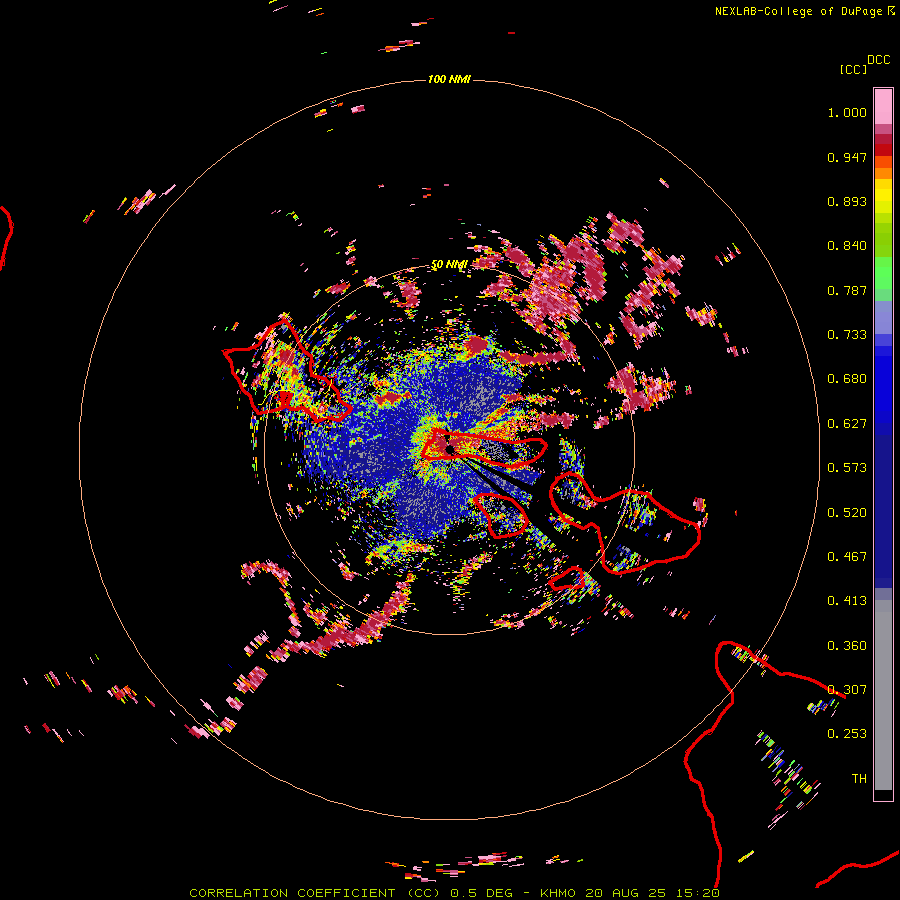
Task: Click the 0.307 colorbar value label
Action: click(847, 690)
